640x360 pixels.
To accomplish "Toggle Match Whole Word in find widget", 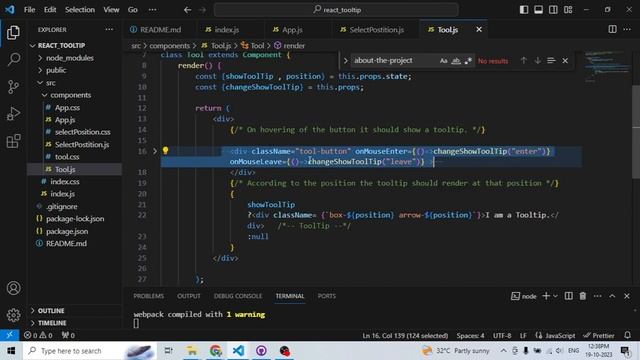I will [456, 61].
